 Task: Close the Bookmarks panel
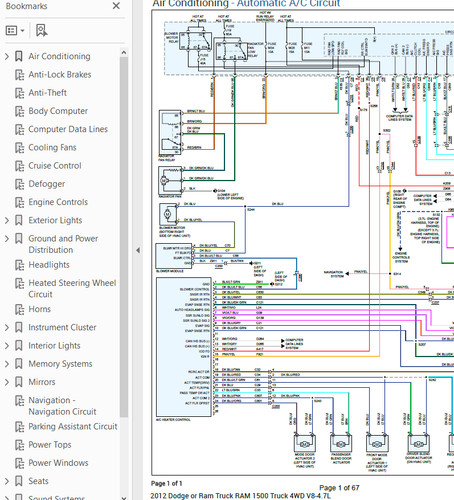116,6
